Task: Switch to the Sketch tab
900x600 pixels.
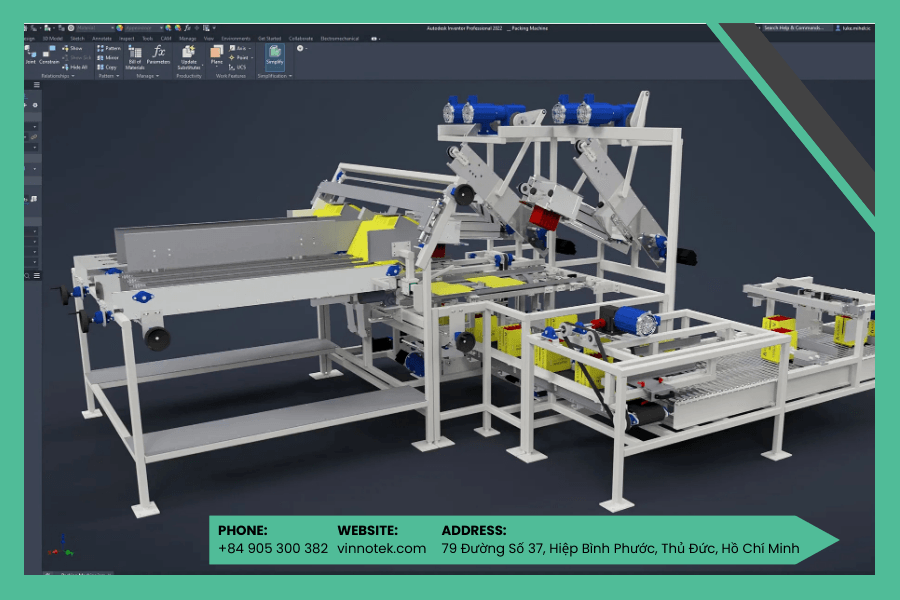Action: 77,38
